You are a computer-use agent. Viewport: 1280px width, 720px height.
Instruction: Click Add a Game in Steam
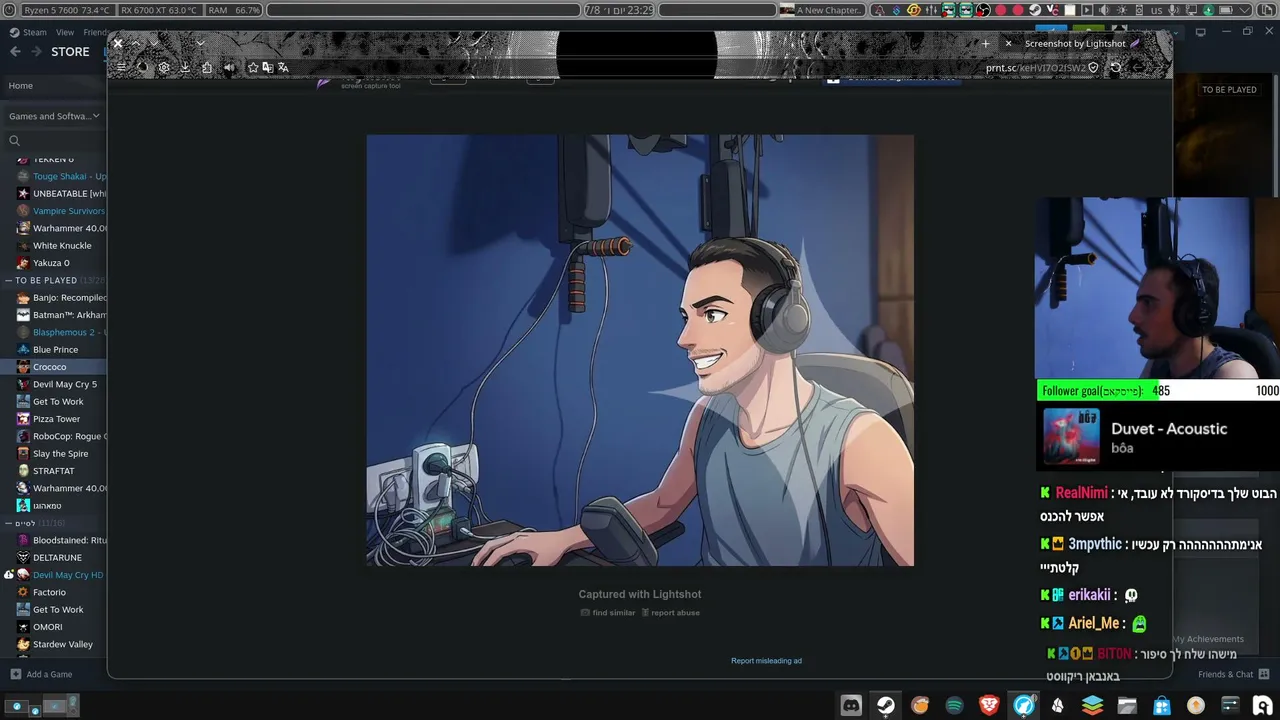pyautogui.click(x=42, y=674)
